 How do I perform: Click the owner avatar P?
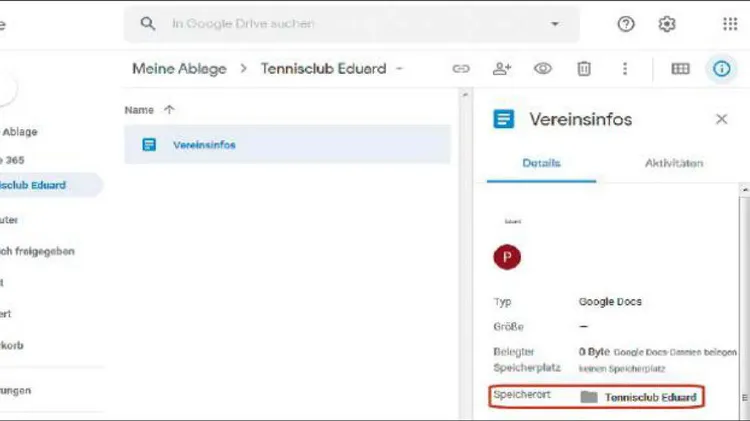(507, 257)
